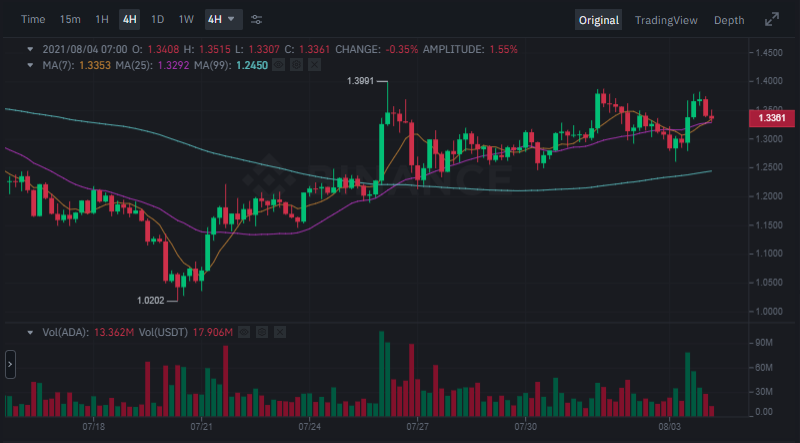The image size is (800, 443).
Task: Remove the MA indicator with X
Action: (314, 65)
